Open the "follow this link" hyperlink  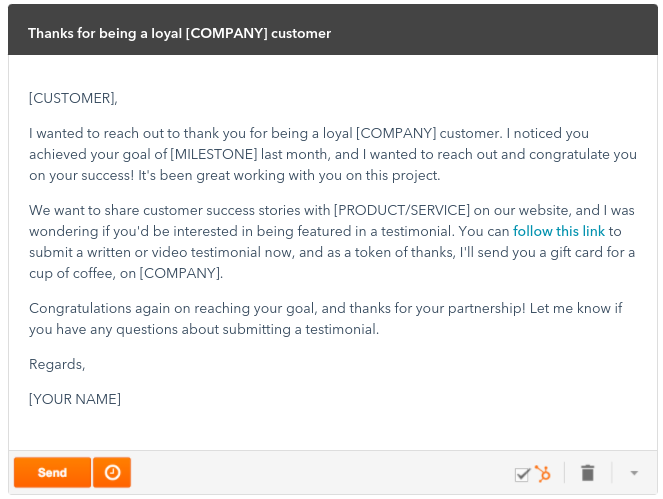pyautogui.click(x=559, y=231)
